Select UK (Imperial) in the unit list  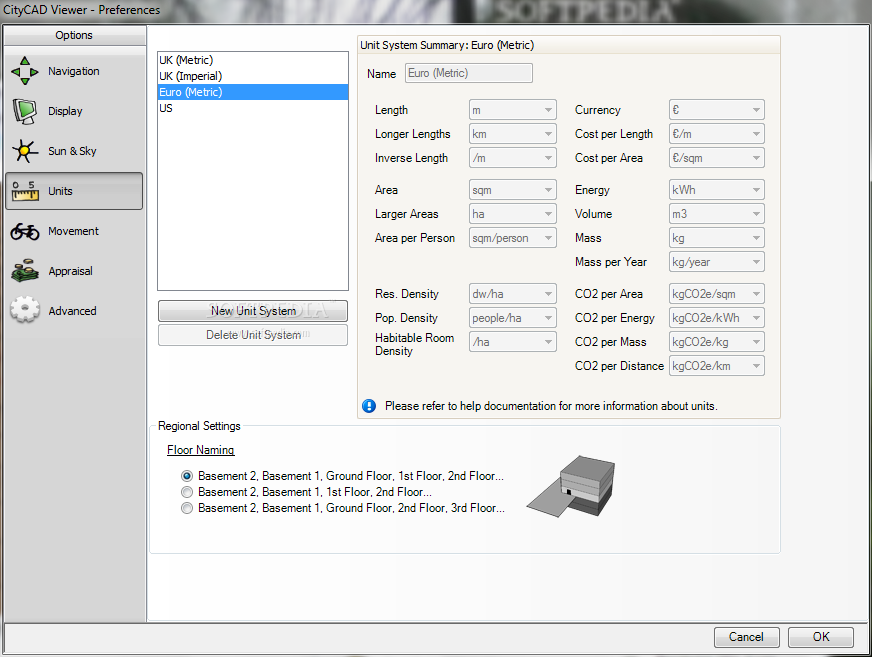[253, 76]
